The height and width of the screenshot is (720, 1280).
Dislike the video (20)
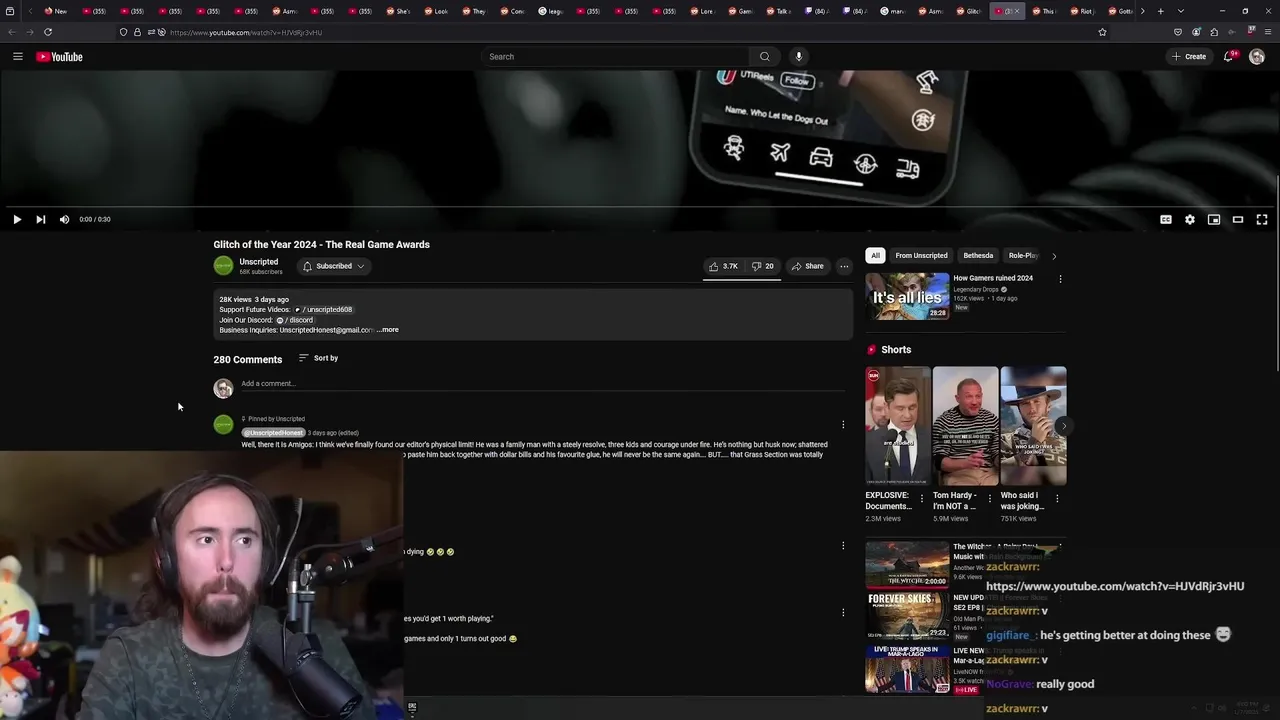(763, 266)
